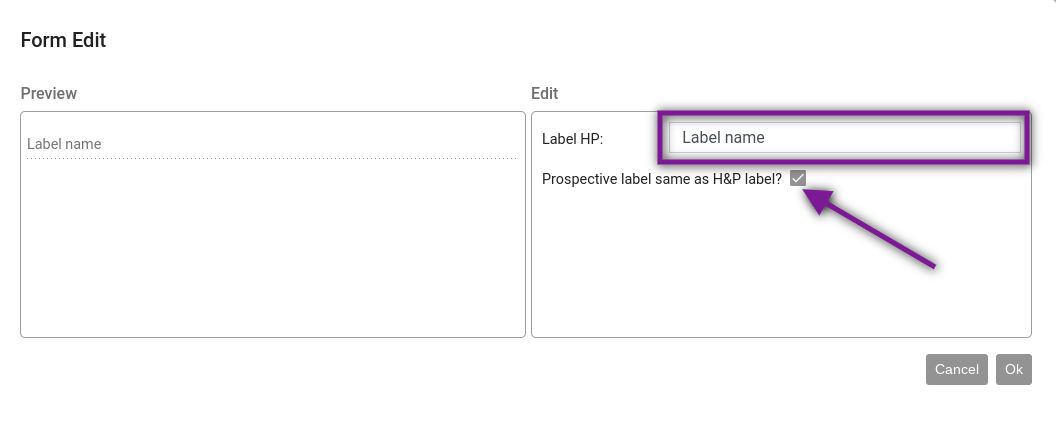Confirm the form edit with Ok
This screenshot has width=1056, height=434.
coord(1014,369)
